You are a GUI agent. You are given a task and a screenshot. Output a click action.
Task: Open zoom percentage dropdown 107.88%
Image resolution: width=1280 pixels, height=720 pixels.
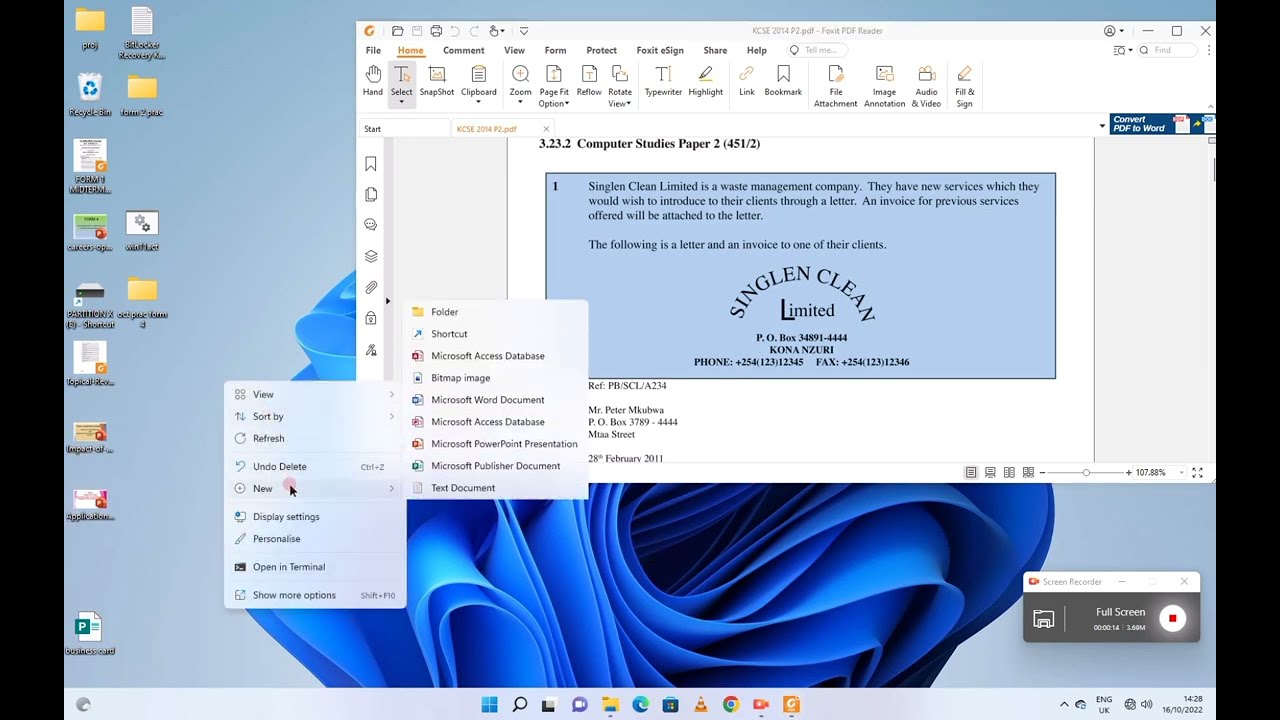coord(1182,472)
